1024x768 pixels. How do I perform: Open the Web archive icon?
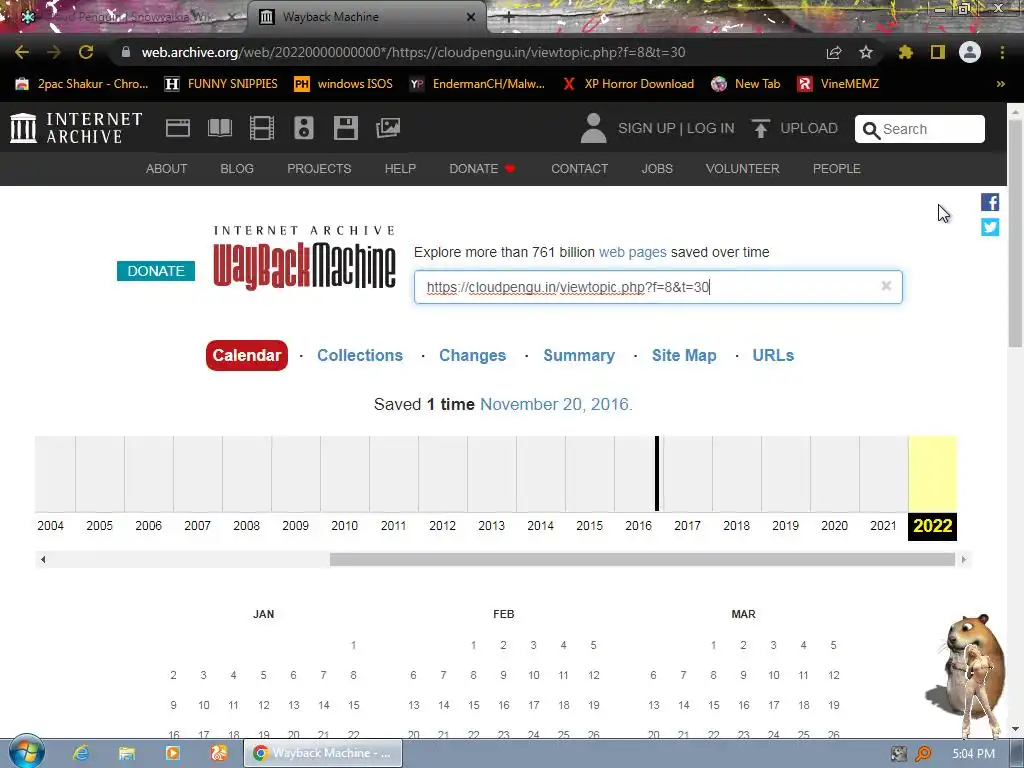[x=178, y=128]
